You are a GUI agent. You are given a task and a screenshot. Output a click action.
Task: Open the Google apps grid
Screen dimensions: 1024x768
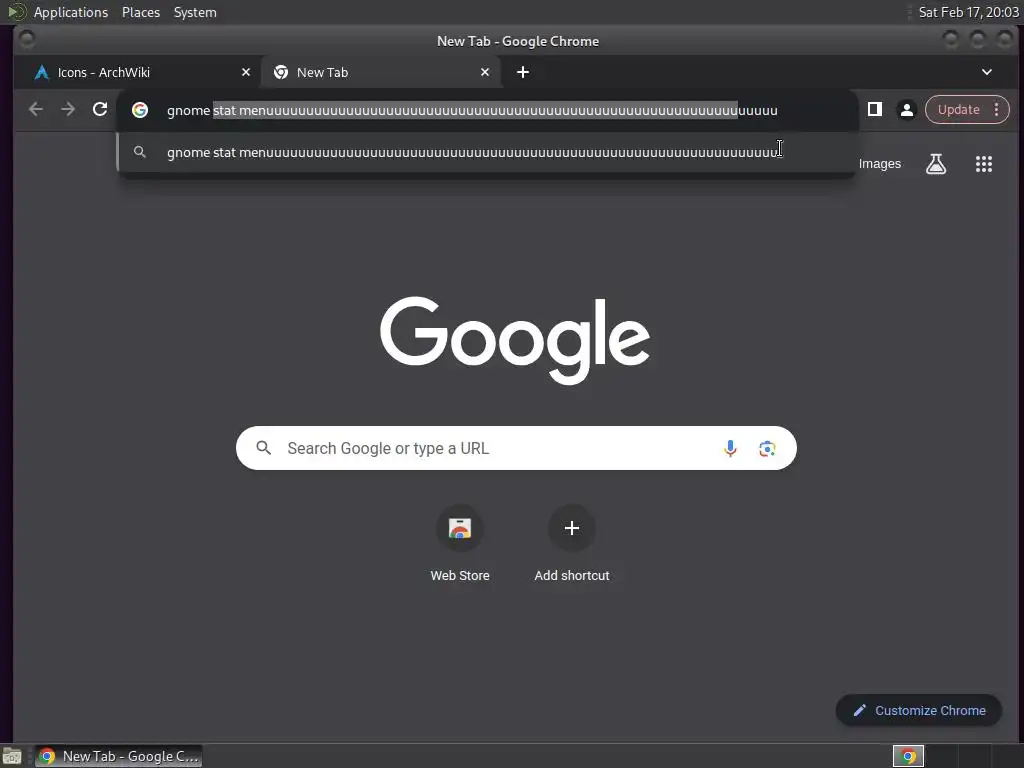tap(984, 164)
